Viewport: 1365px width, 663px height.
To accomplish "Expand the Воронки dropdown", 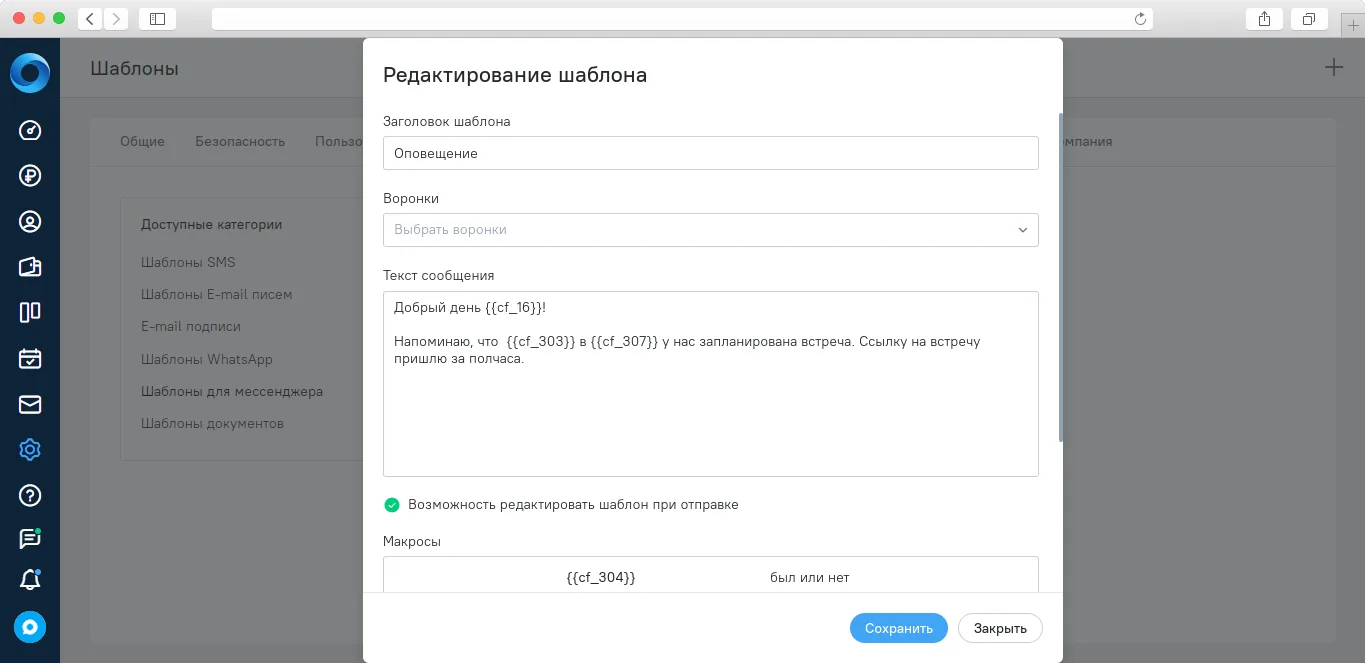I will click(710, 230).
